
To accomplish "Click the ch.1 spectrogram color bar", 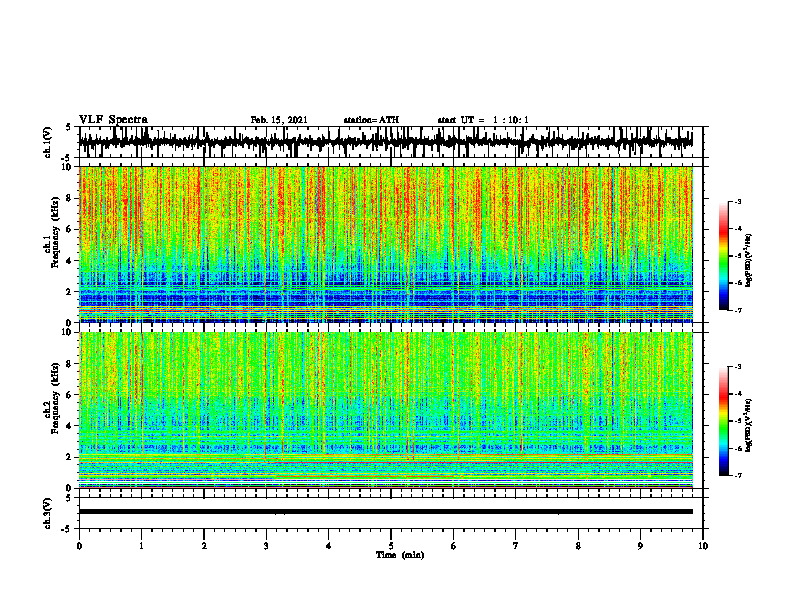I will click(x=723, y=256).
